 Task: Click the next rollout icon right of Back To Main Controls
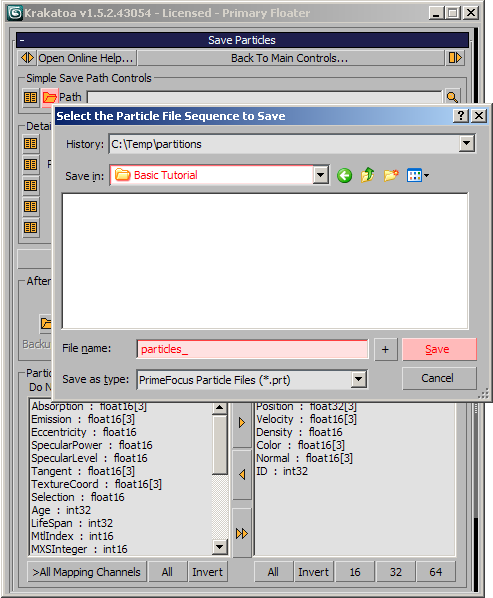(x=455, y=58)
